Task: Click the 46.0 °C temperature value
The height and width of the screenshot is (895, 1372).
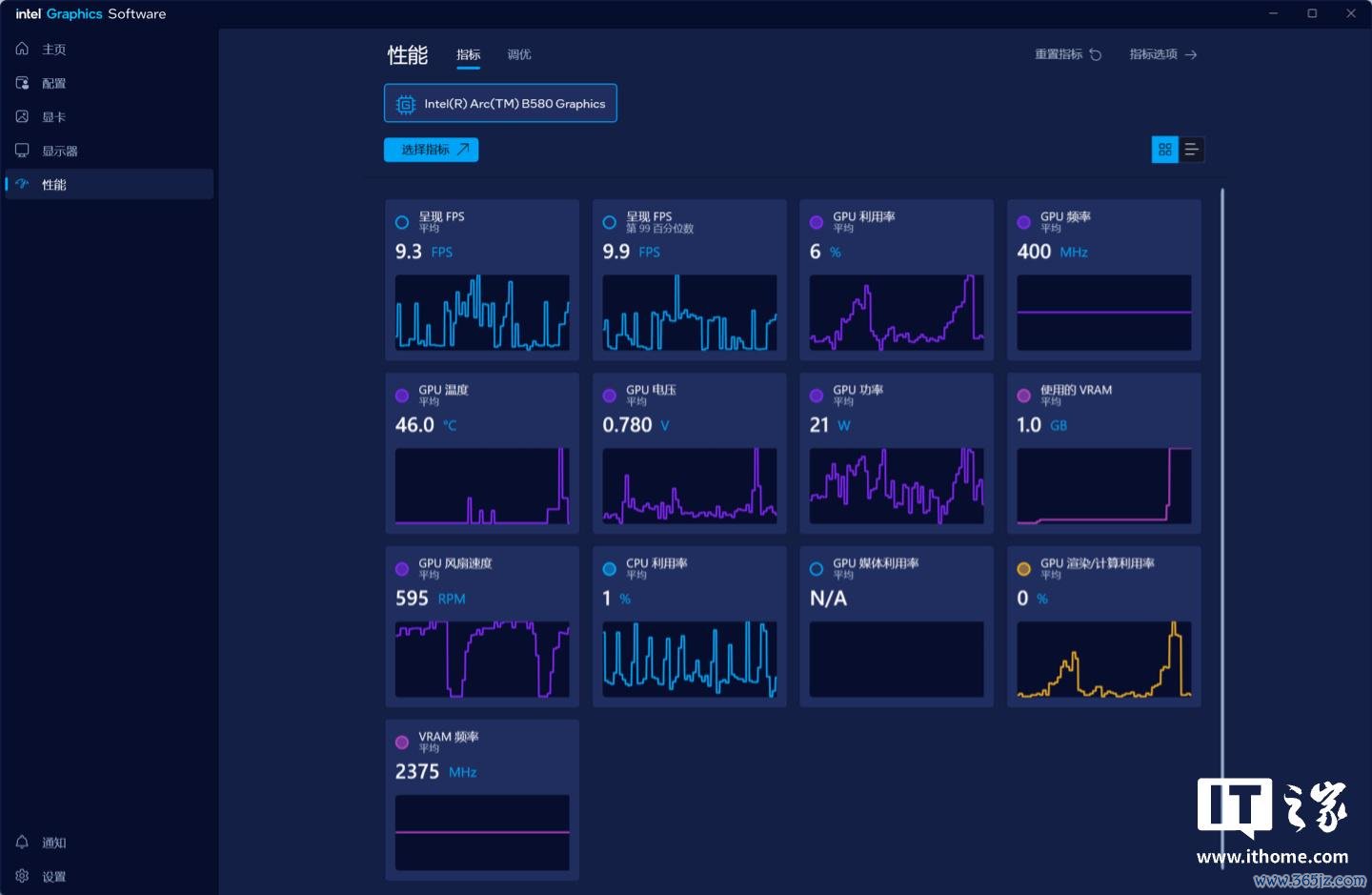Action: [426, 425]
